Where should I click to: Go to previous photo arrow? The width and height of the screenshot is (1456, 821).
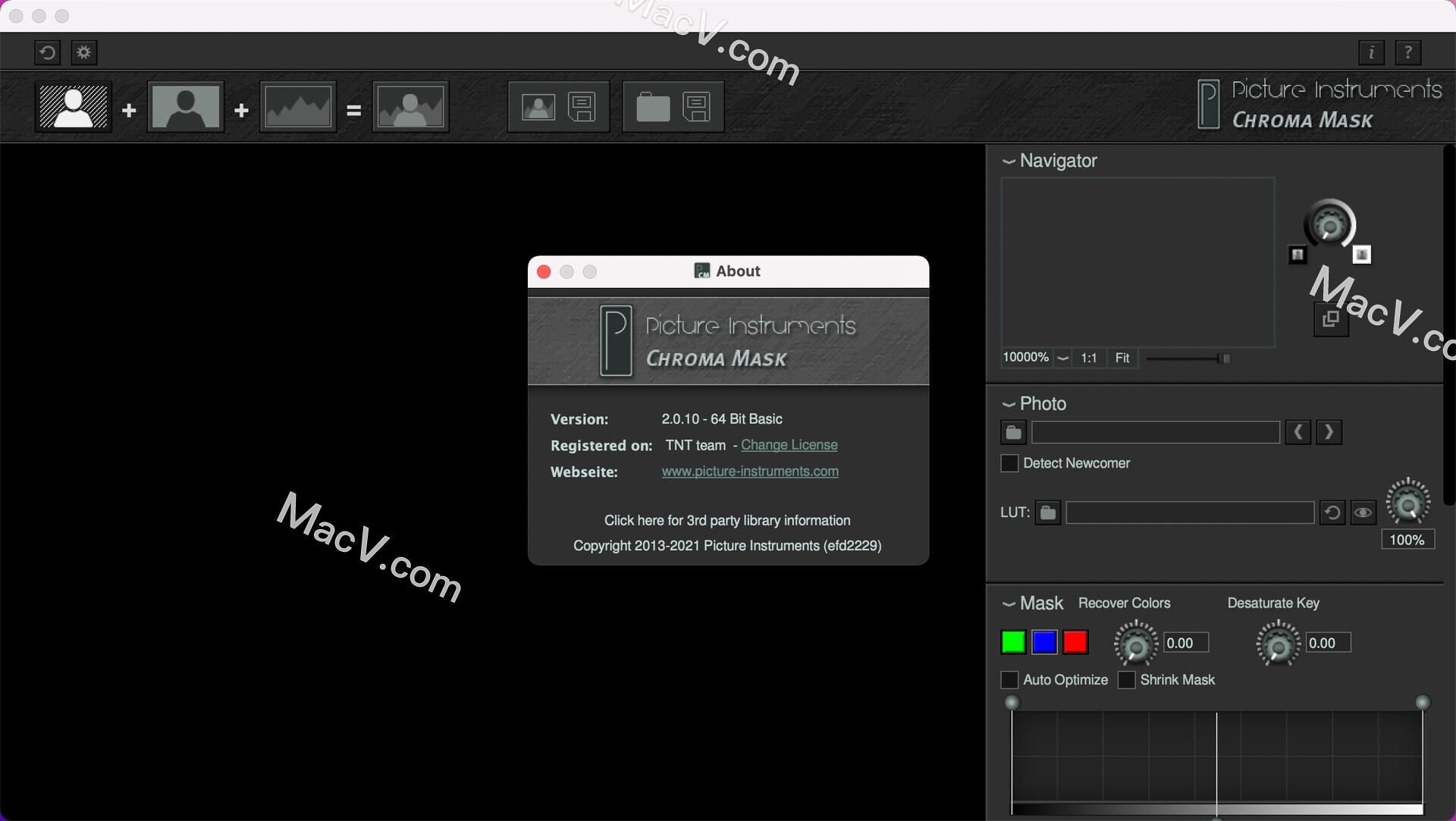point(1298,432)
